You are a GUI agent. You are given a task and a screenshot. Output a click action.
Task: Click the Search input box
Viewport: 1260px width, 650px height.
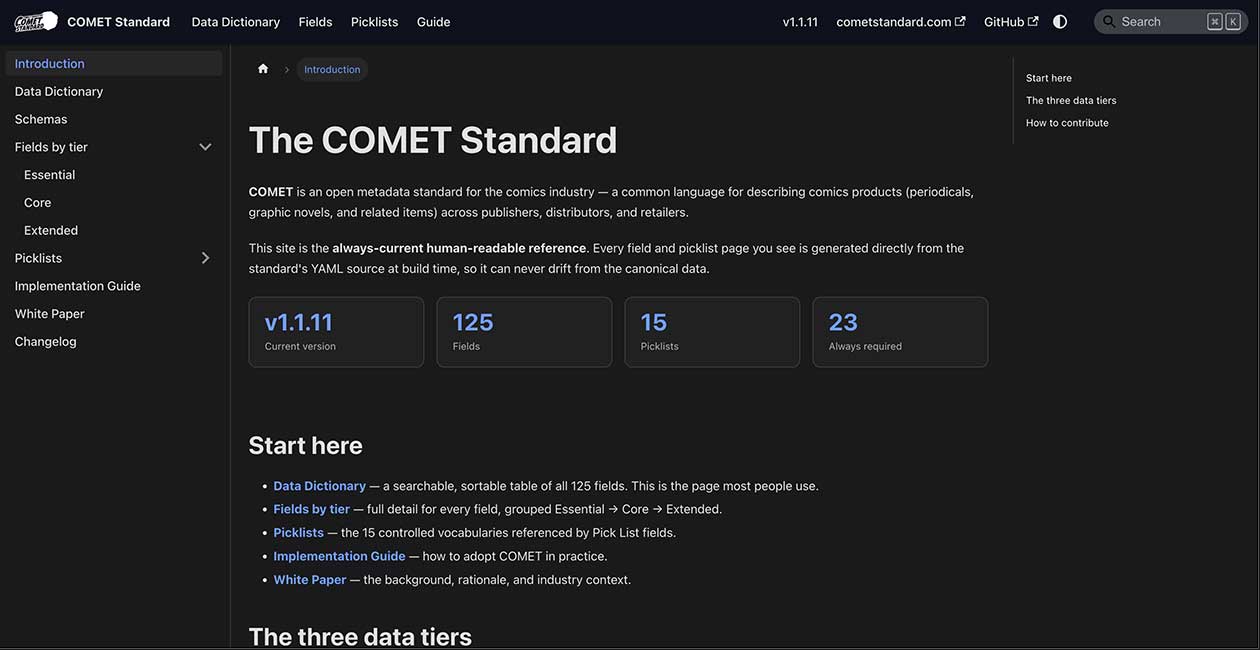[1171, 21]
